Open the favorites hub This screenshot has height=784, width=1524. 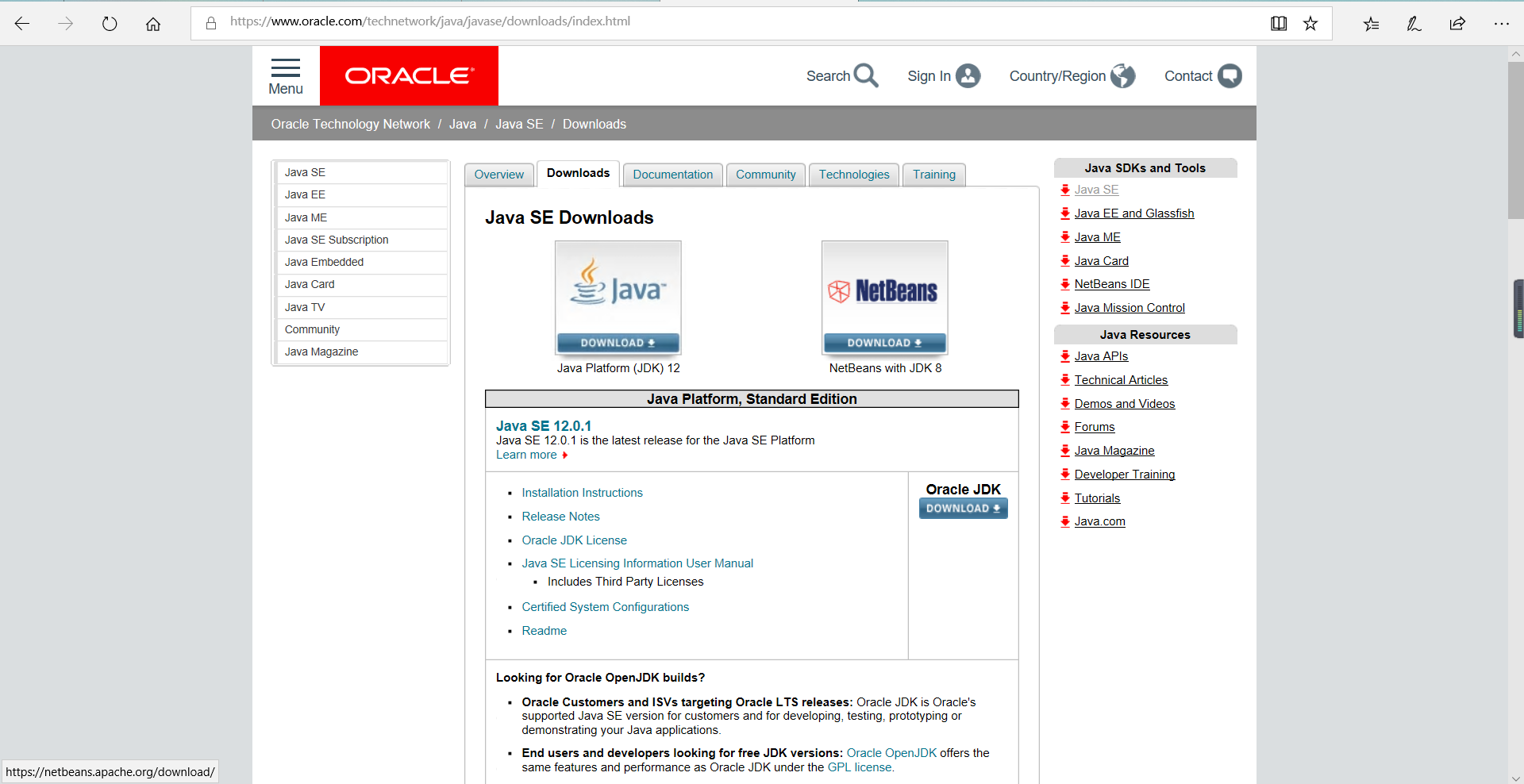[1372, 24]
